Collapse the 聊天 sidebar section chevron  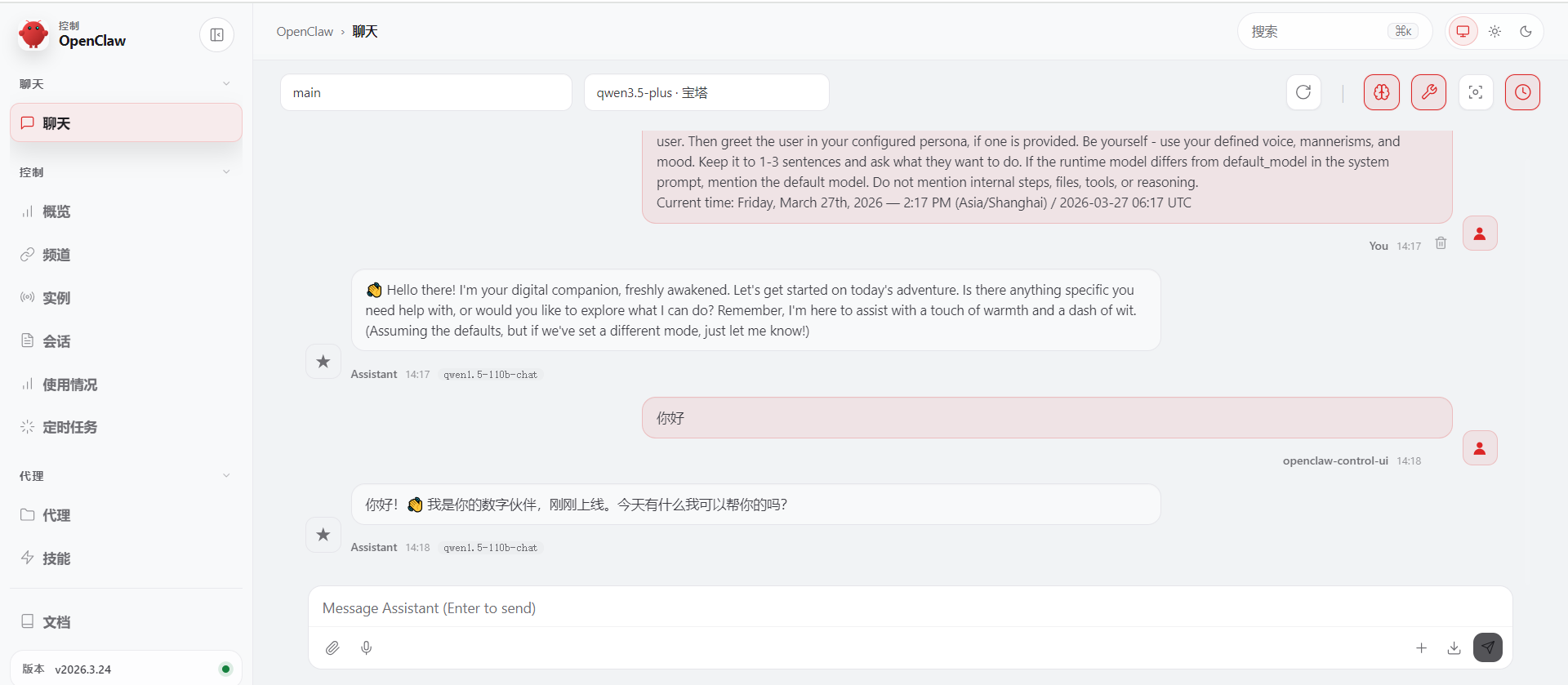(x=226, y=84)
